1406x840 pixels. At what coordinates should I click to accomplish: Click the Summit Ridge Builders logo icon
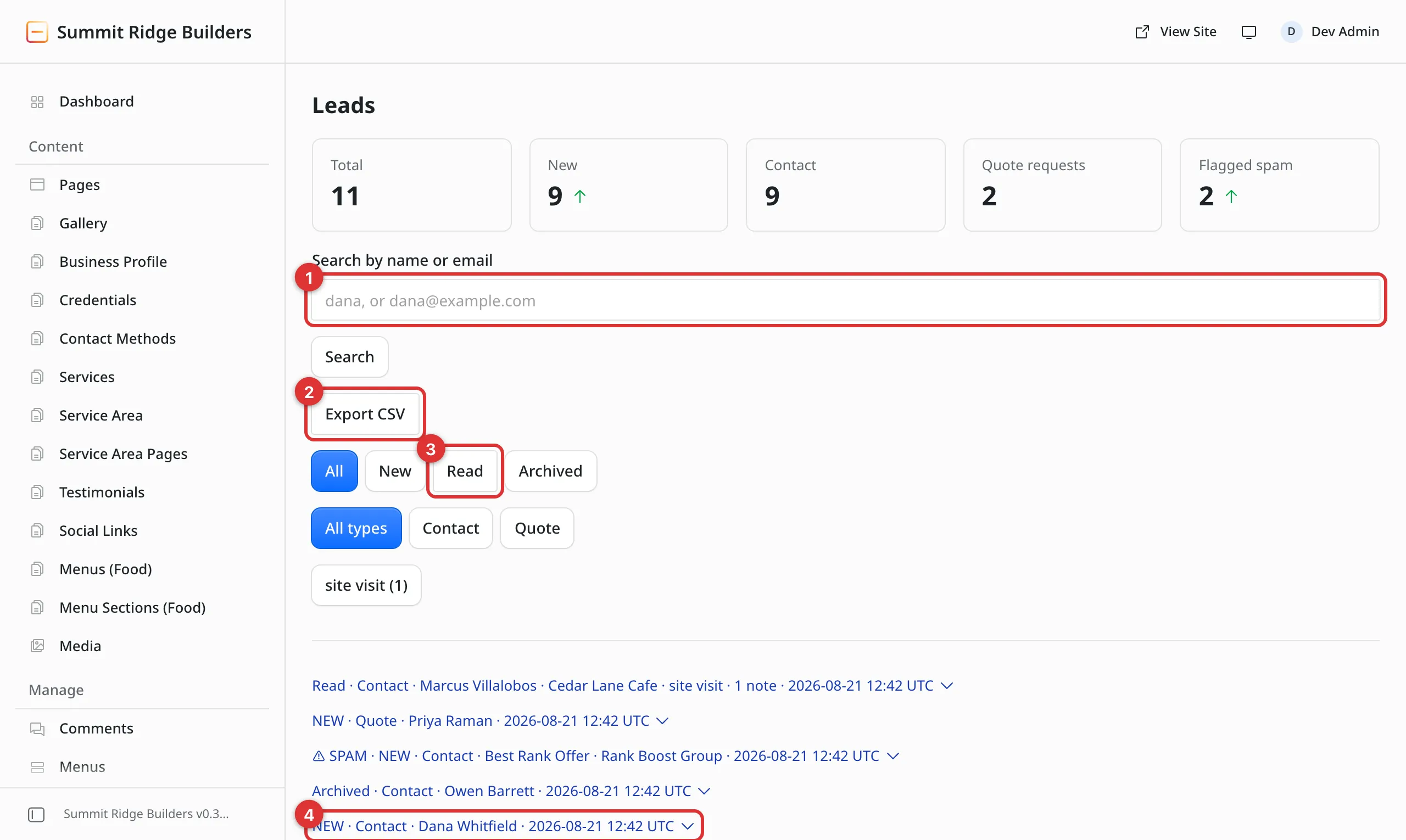click(x=37, y=32)
